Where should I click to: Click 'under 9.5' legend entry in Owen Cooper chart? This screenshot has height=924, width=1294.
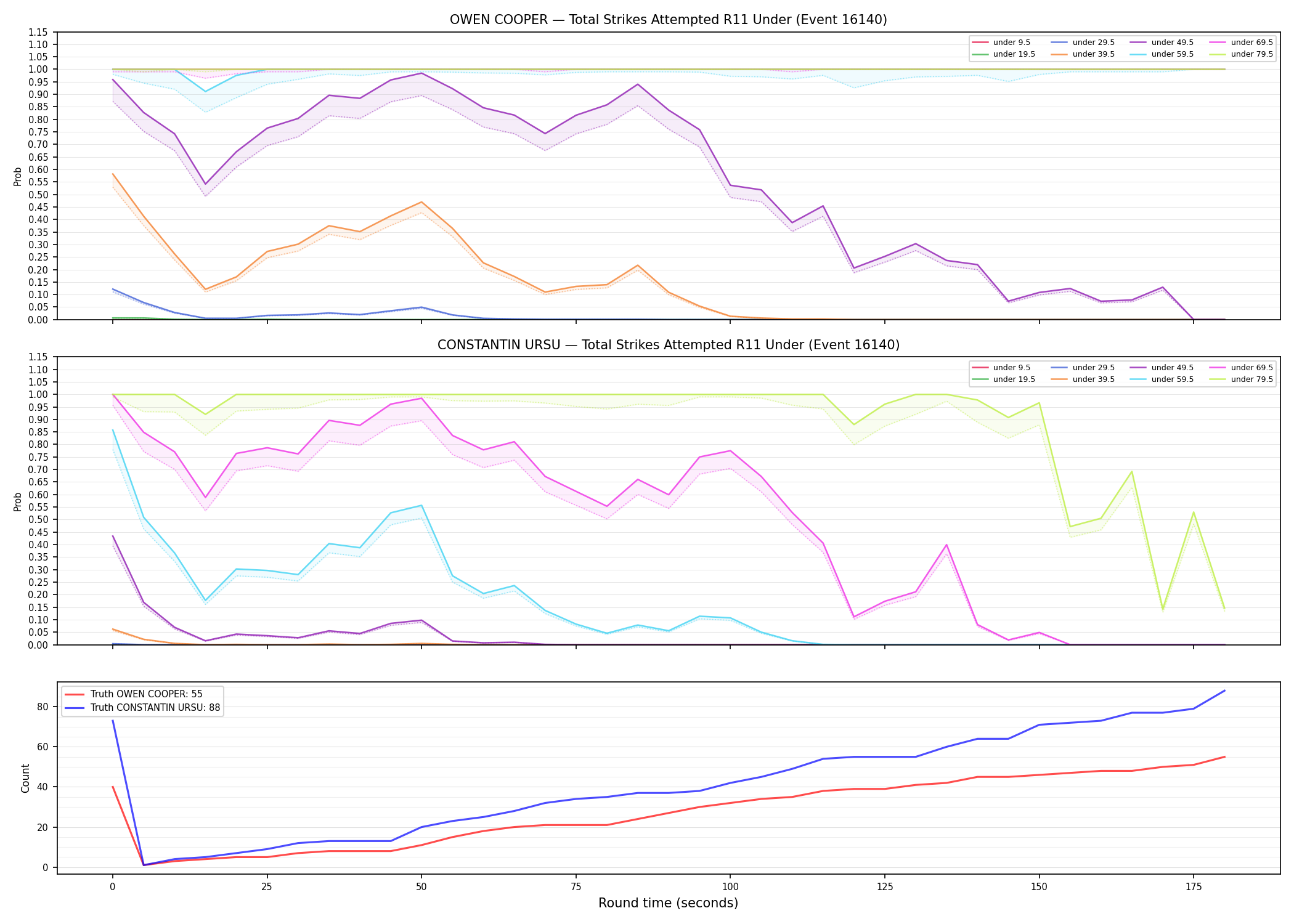(1001, 43)
